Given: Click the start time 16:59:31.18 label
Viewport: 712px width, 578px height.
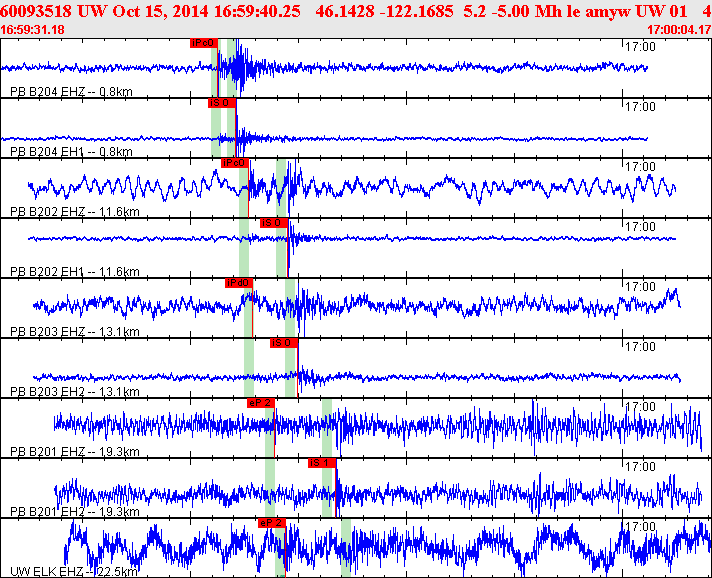Looking at the screenshot, I should pyautogui.click(x=33, y=30).
